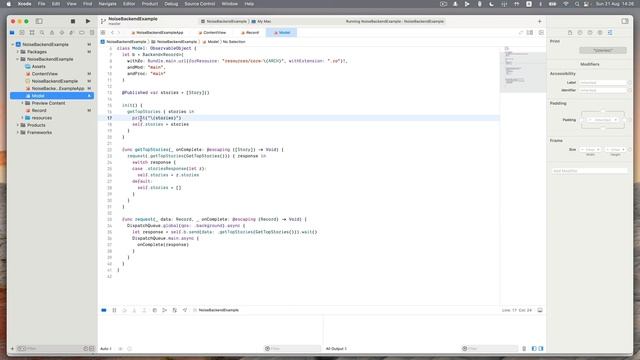Image resolution: width=640 pixels, height=360 pixels.
Task: Switch to the Model editor tab
Action: tap(282, 33)
